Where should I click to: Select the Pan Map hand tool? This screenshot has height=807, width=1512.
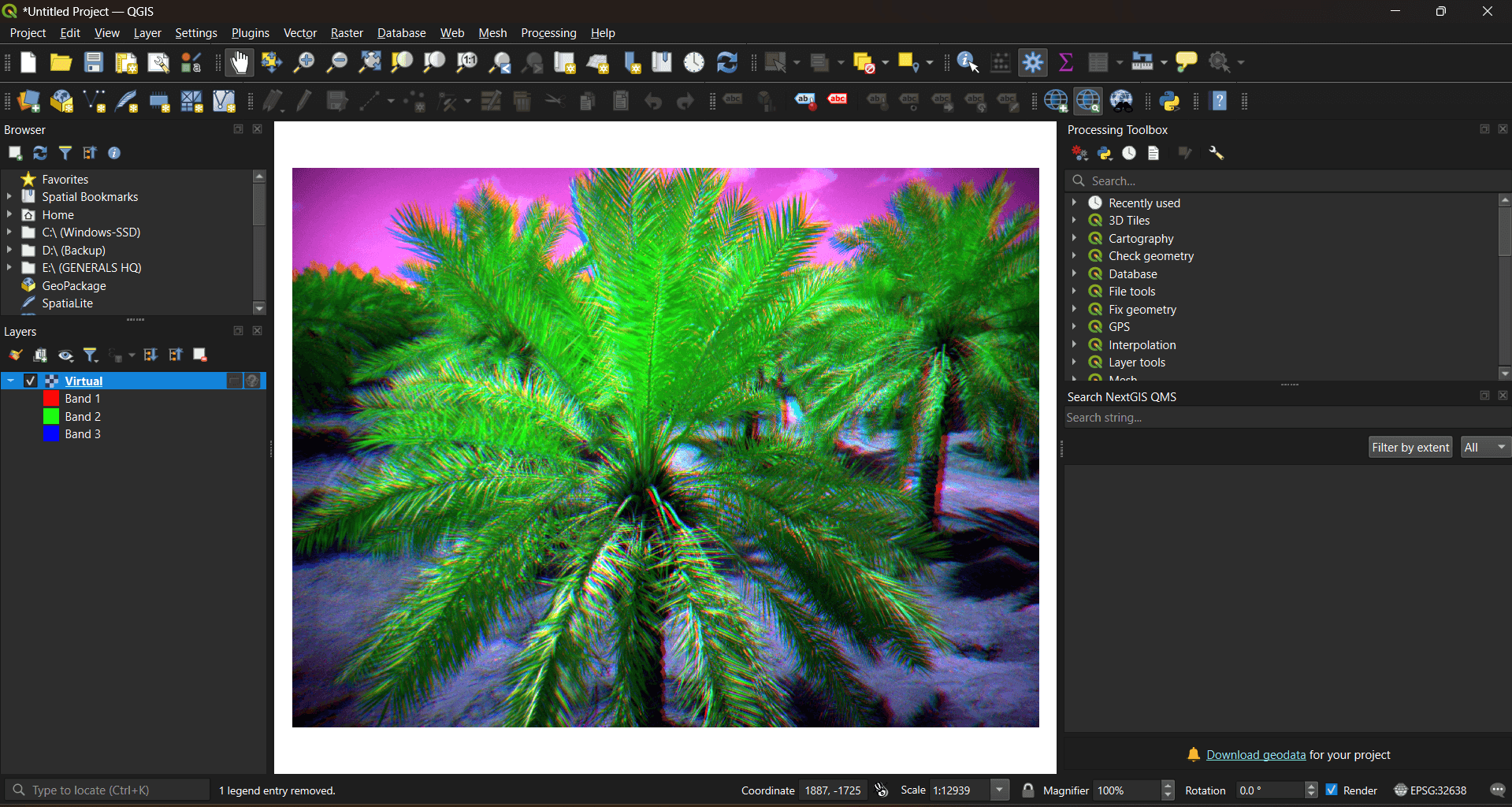(x=239, y=62)
